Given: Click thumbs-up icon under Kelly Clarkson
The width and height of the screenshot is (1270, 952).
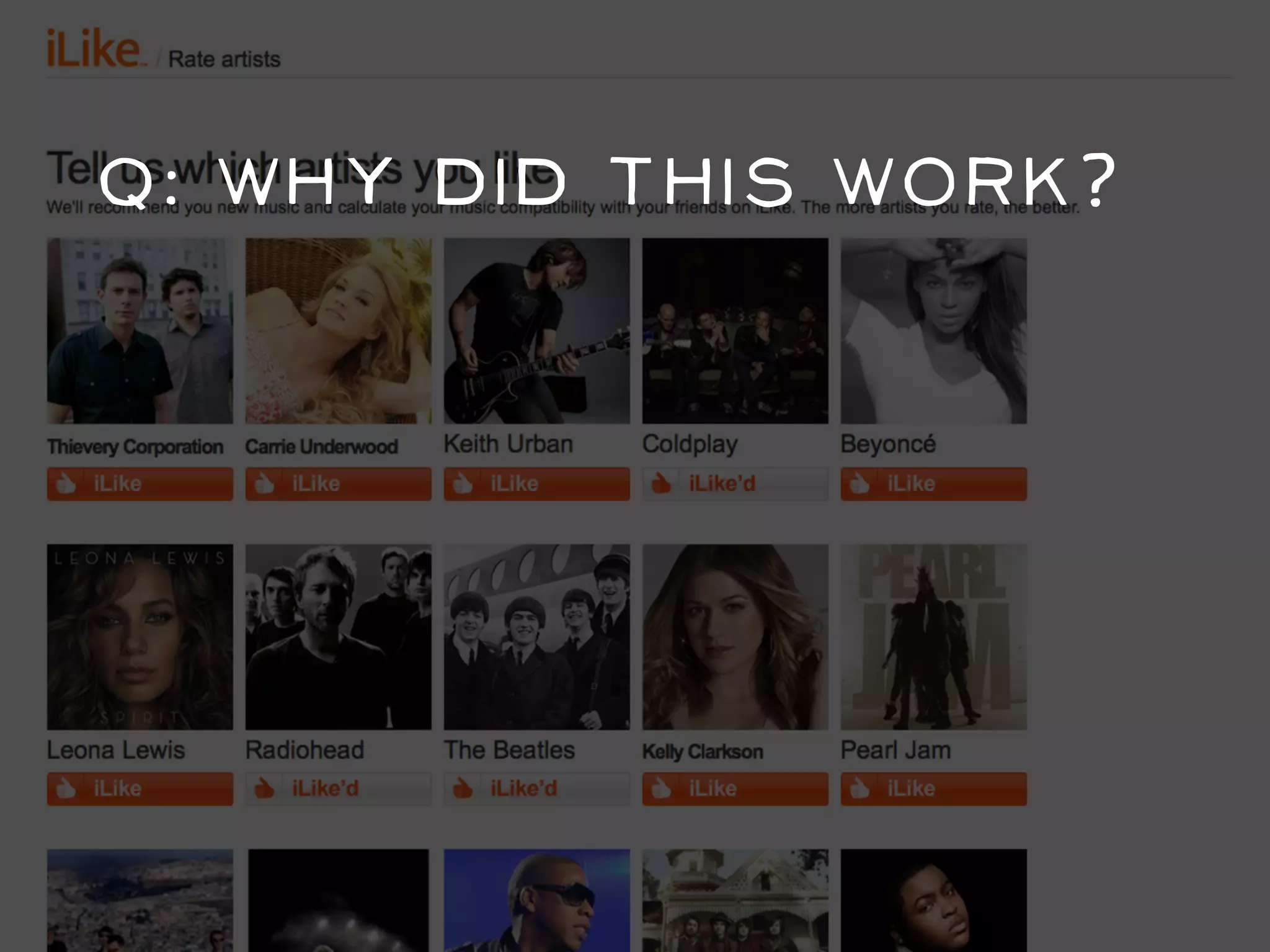Looking at the screenshot, I should [x=662, y=788].
